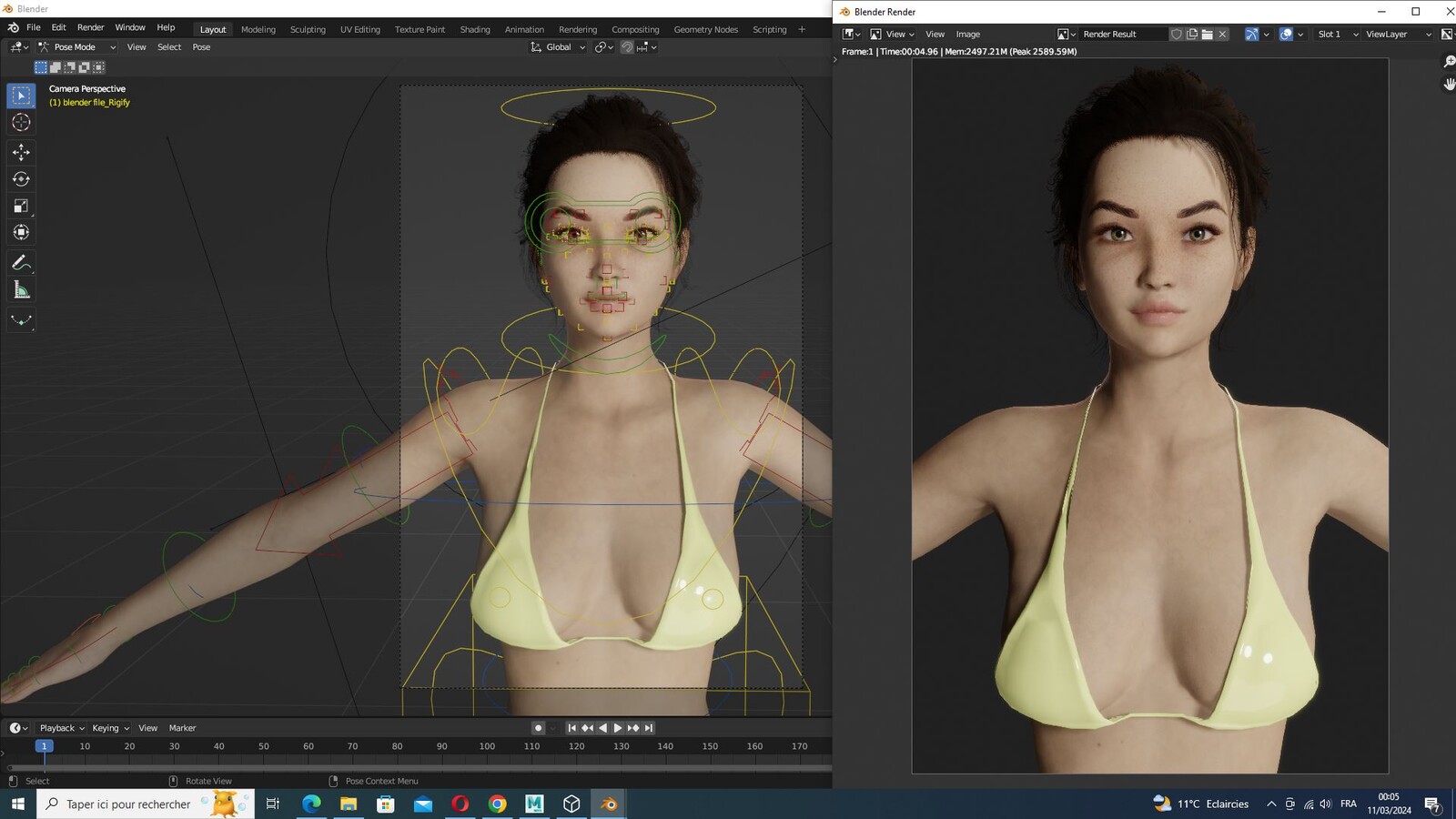Select the Breakdowner pose tool

coord(21,320)
